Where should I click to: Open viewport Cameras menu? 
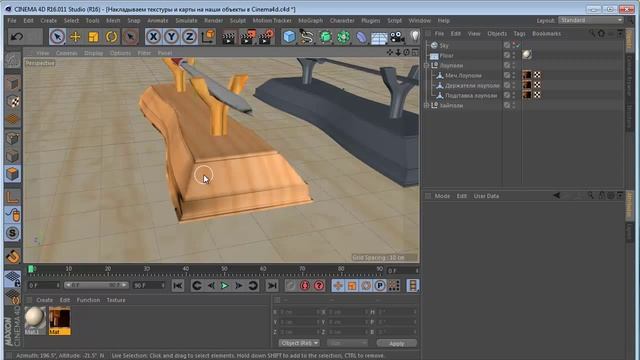pyautogui.click(x=66, y=53)
